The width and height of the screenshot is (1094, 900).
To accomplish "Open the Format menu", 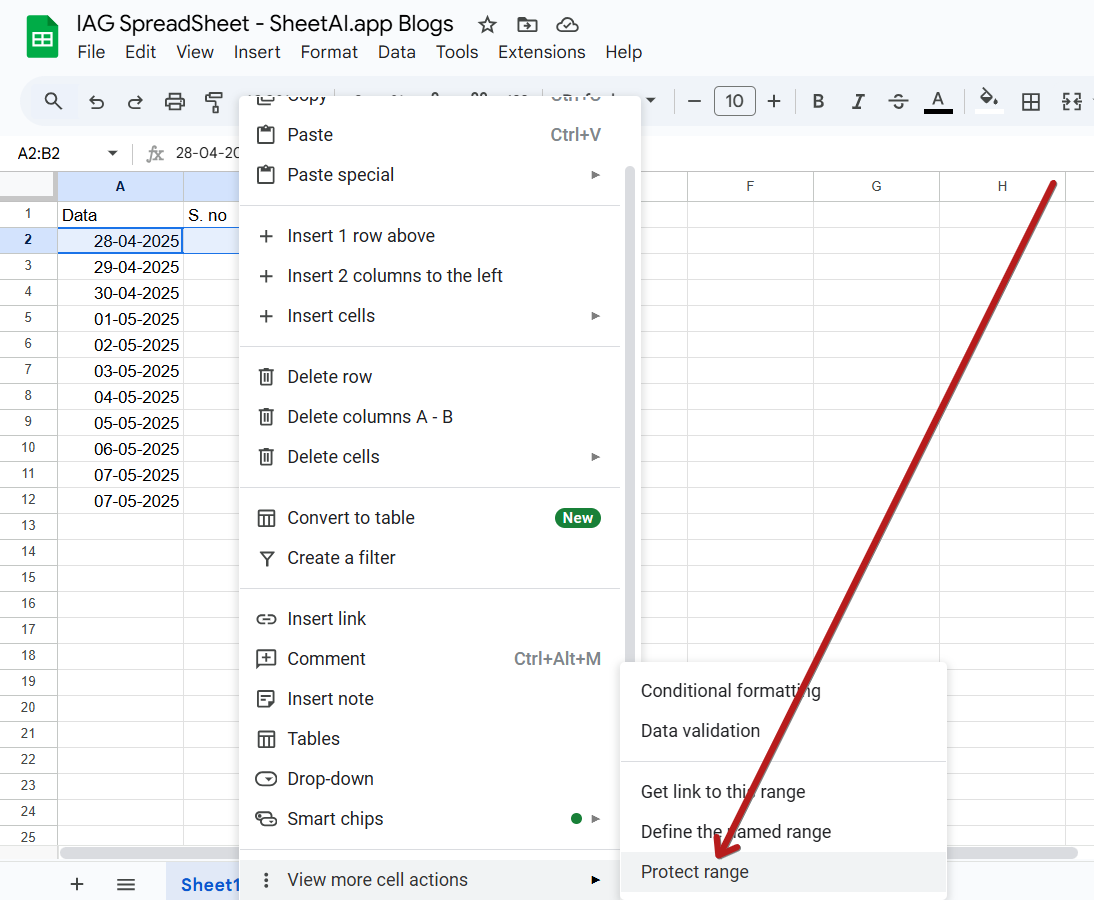I will pyautogui.click(x=329, y=52).
